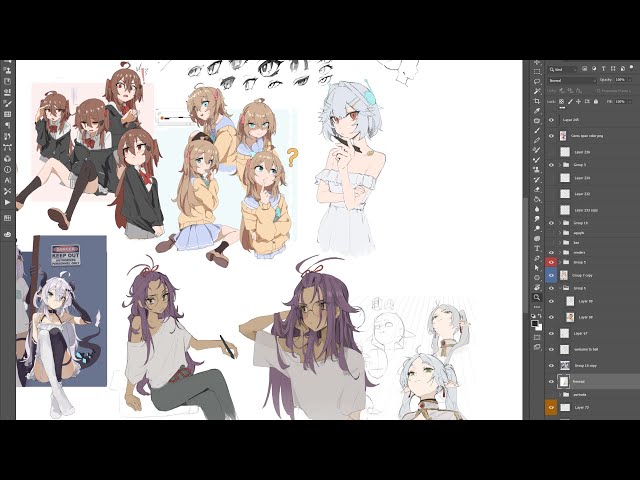This screenshot has height=480, width=640.
Task: Expand the folder below the selected layer
Action: 560,395
